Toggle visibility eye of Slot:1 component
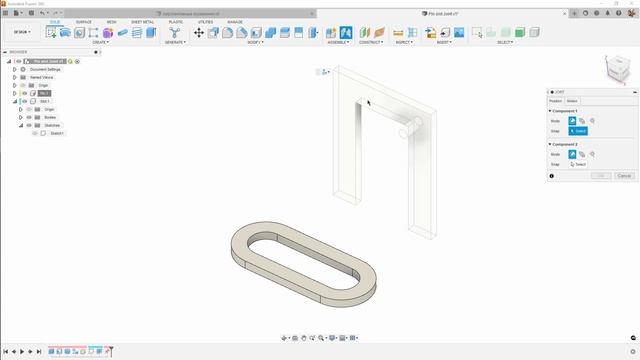This screenshot has width=640, height=360. click(24, 101)
